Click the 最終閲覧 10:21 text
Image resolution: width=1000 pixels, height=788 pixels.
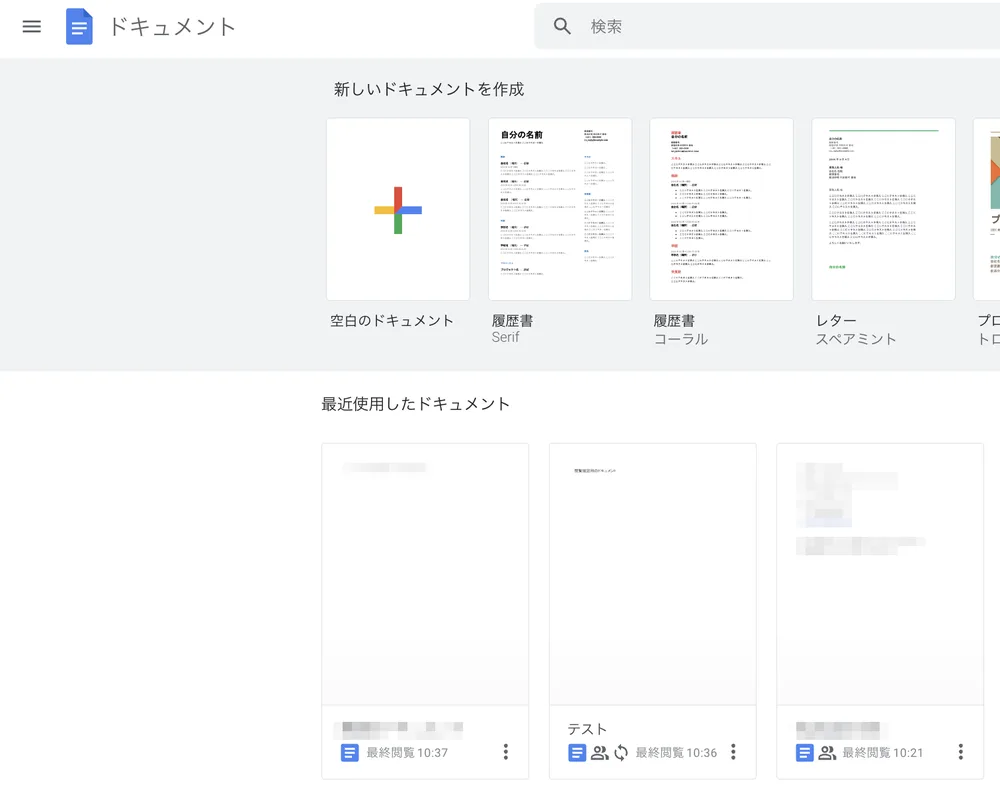coord(883,753)
